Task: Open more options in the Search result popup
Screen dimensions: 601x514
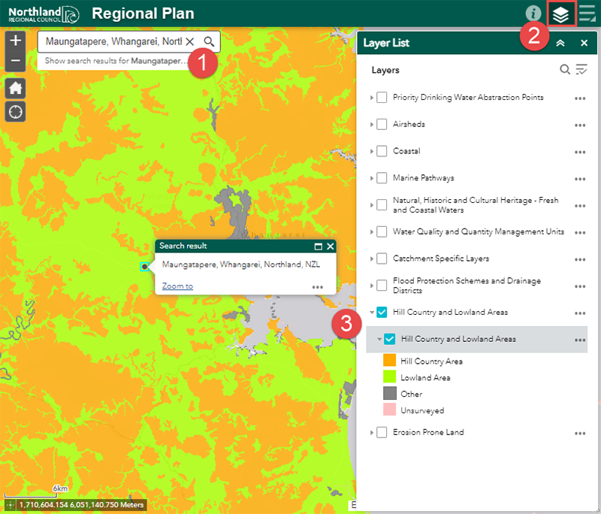Action: (317, 287)
